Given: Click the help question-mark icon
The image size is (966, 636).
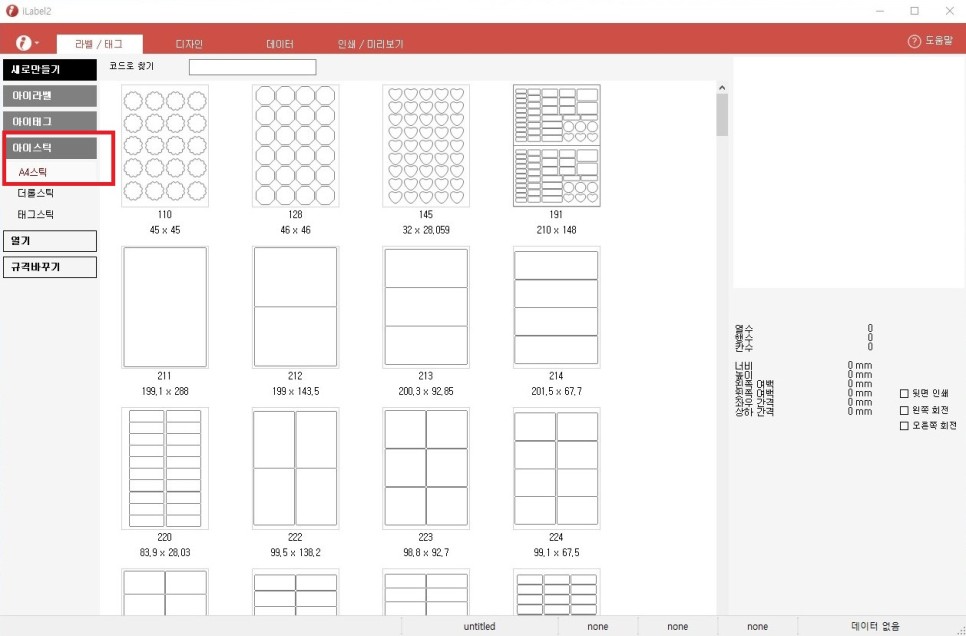Looking at the screenshot, I should (x=914, y=41).
